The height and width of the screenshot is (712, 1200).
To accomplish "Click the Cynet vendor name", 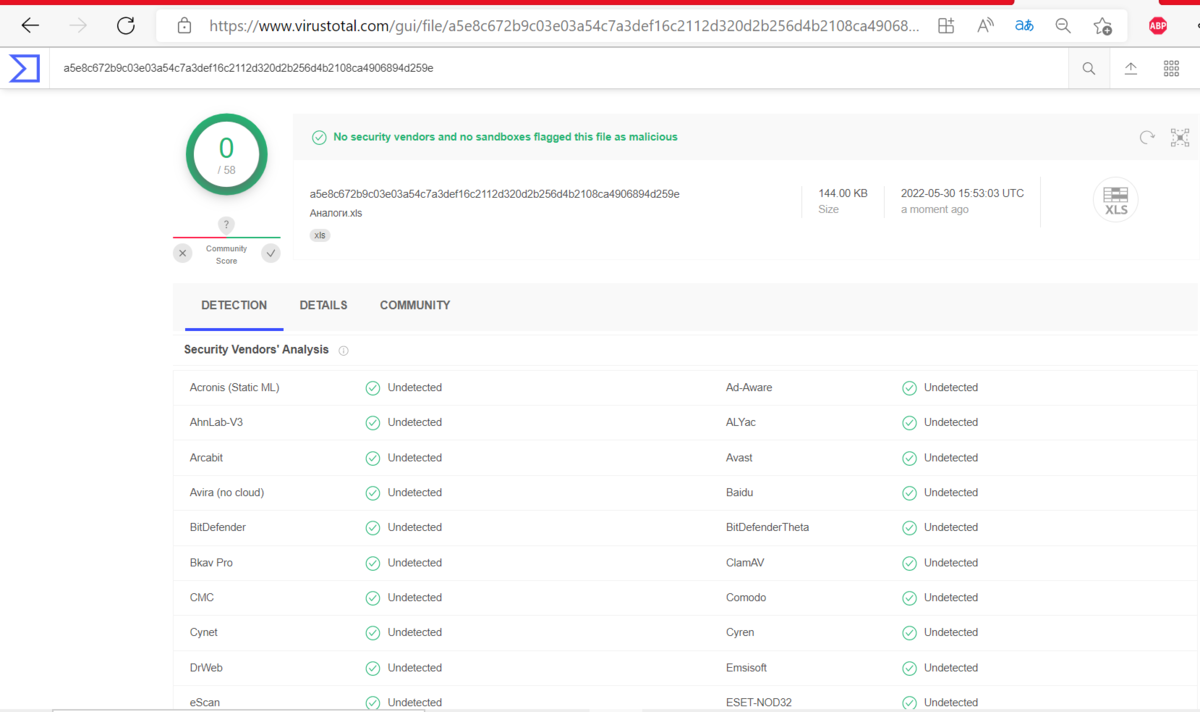I will point(203,632).
